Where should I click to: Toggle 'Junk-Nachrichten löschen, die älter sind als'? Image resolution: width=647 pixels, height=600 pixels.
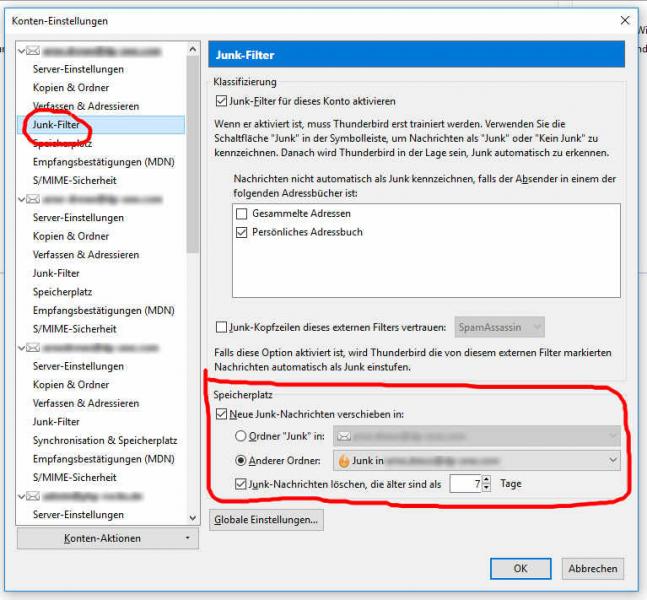[x=241, y=484]
